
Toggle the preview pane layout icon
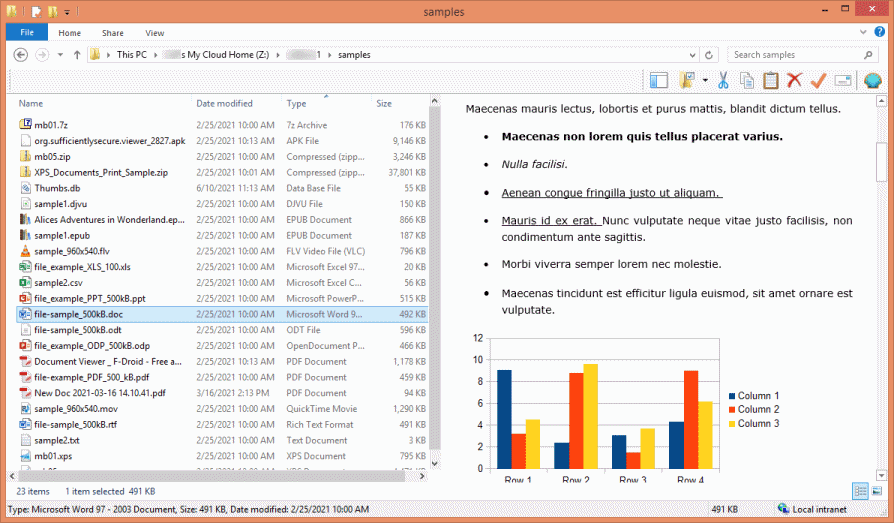658,80
